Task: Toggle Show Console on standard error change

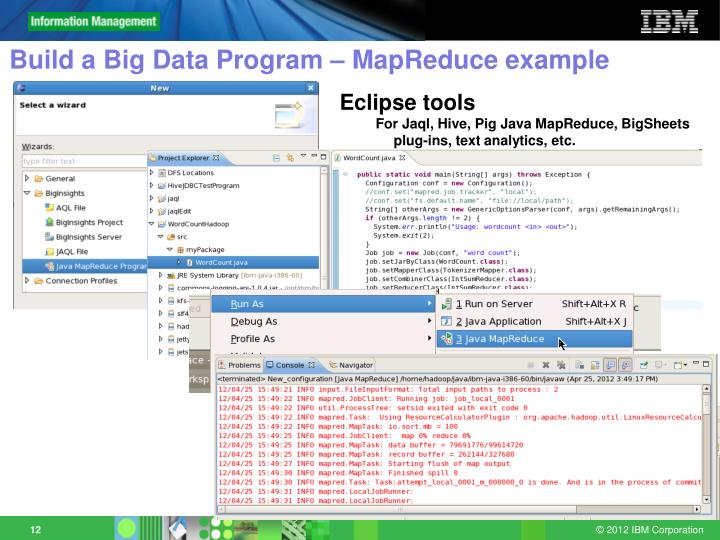Action: (626, 365)
